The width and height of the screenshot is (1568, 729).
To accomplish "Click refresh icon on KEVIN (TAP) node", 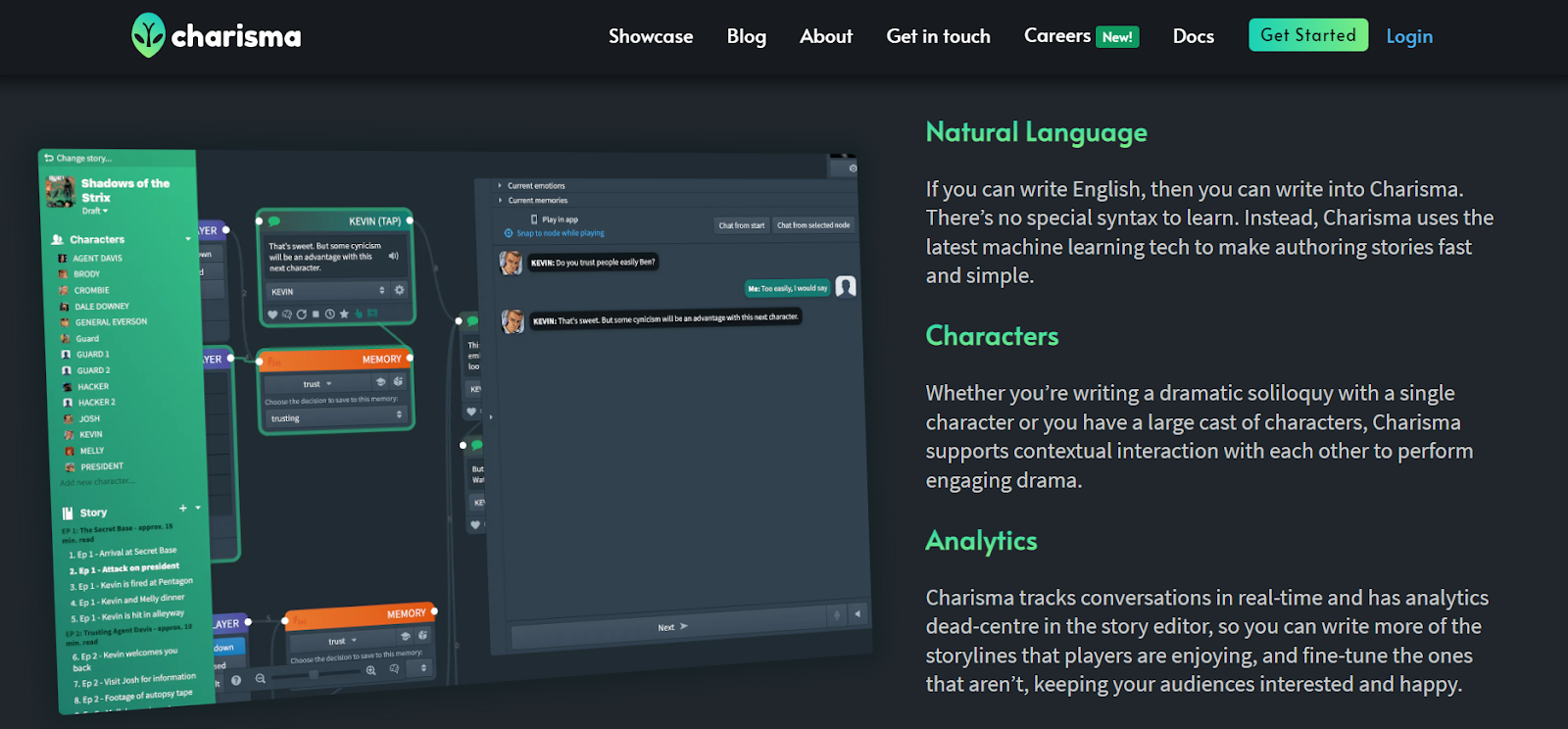I will pyautogui.click(x=302, y=315).
